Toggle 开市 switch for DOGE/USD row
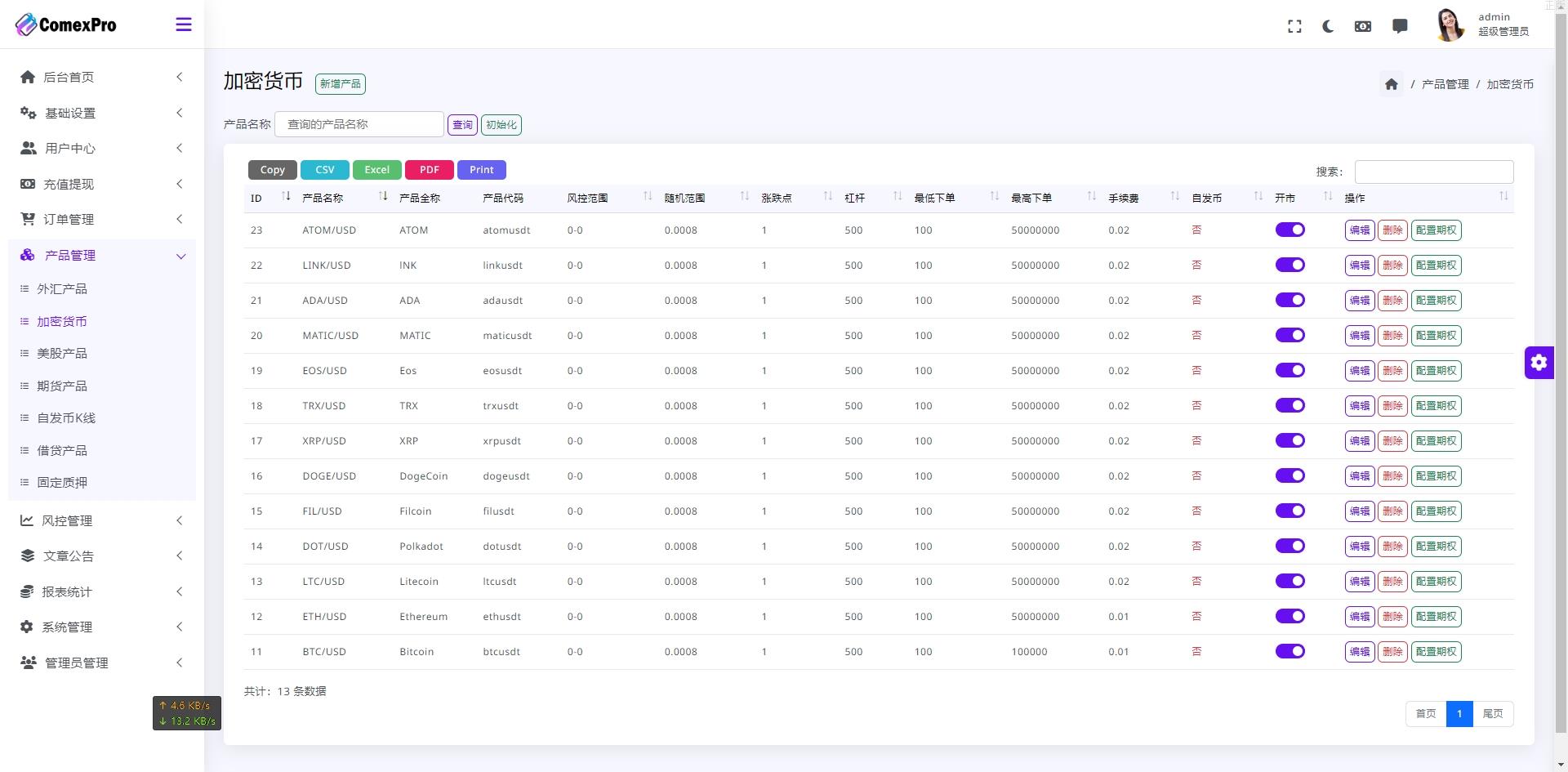 [x=1290, y=476]
